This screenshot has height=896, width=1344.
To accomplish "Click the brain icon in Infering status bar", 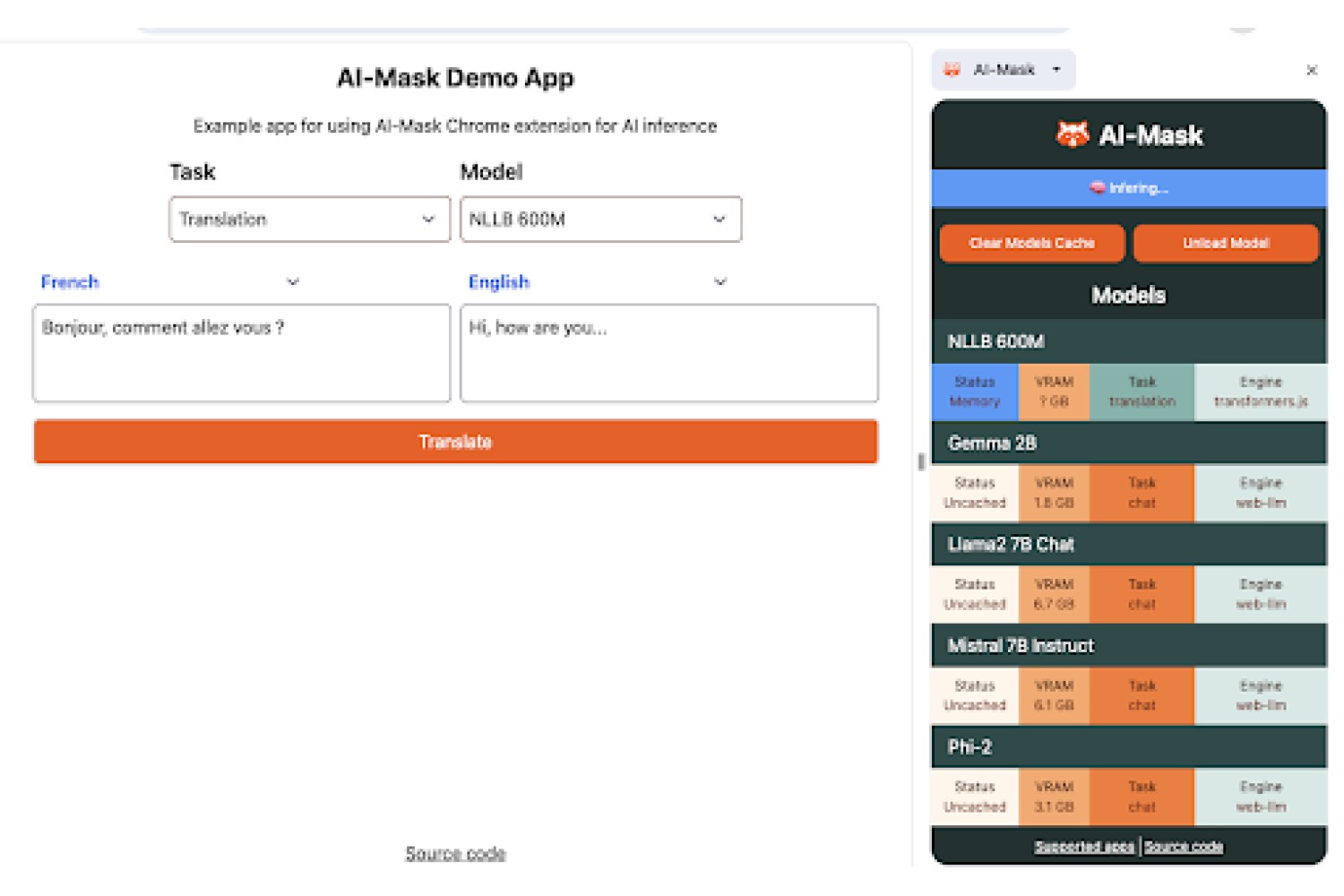I will coord(1098,188).
